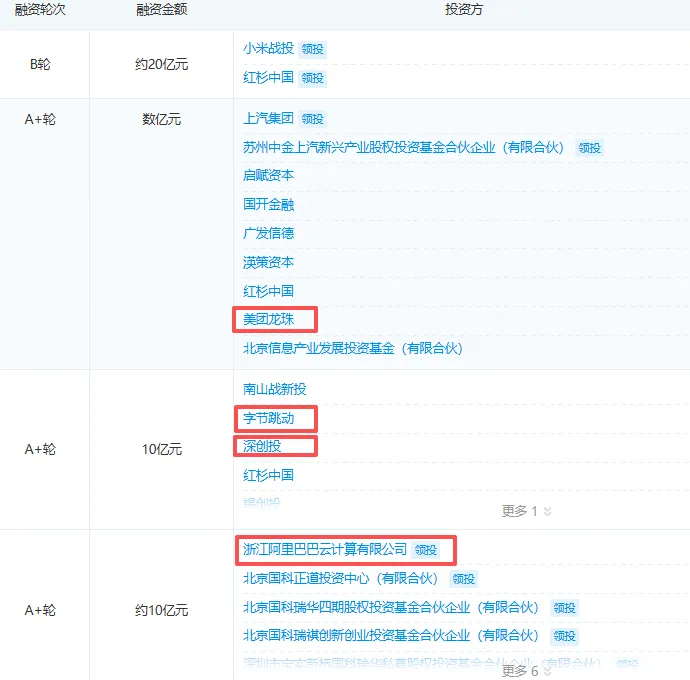Viewport: 690px width, 680px height.
Task: Open 浙江阿里巴巴云计算有限公司 link
Action: 325,549
